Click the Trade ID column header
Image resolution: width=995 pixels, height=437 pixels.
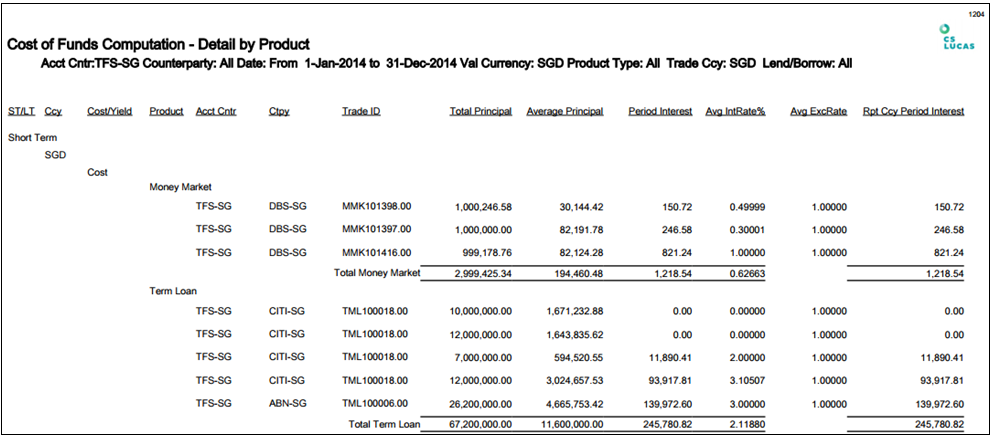click(x=361, y=111)
